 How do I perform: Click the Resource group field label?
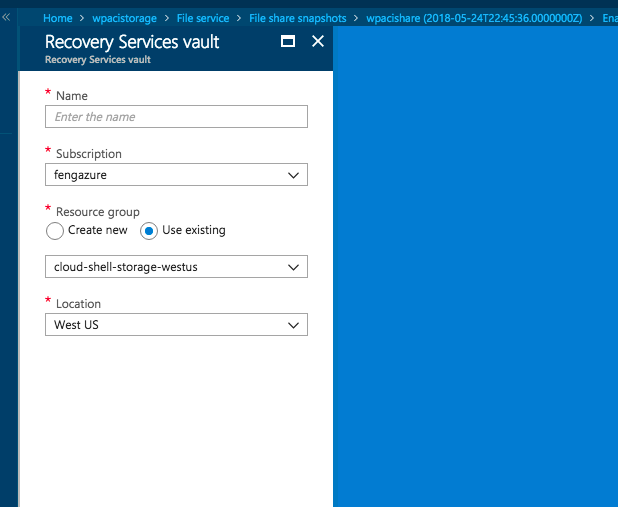tap(98, 212)
